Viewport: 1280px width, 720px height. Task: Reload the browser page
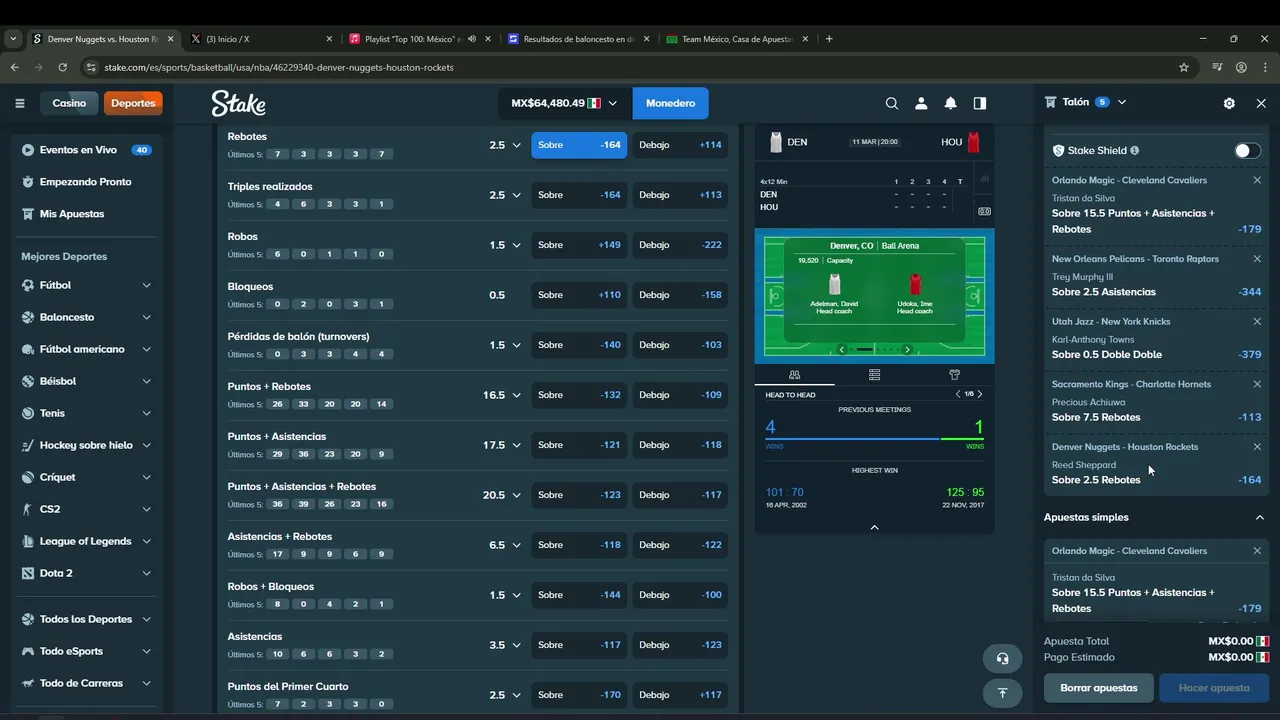(x=62, y=67)
